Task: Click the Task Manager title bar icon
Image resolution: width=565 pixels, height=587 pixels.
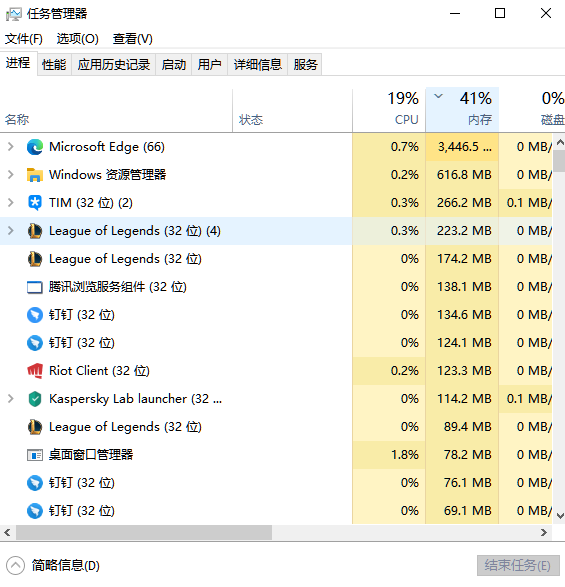Action: pyautogui.click(x=14, y=14)
